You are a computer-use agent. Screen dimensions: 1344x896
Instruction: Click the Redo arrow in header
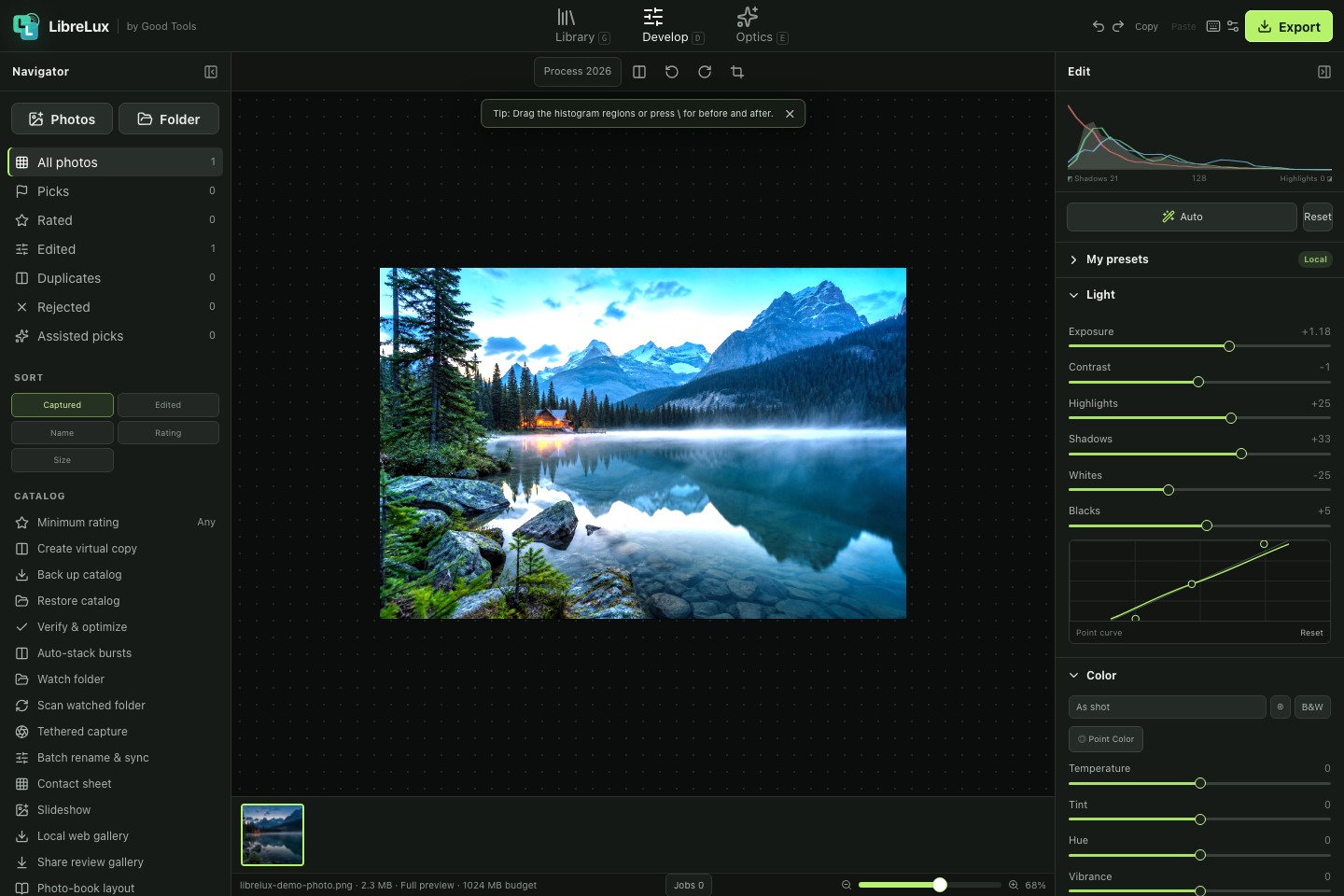(1118, 26)
